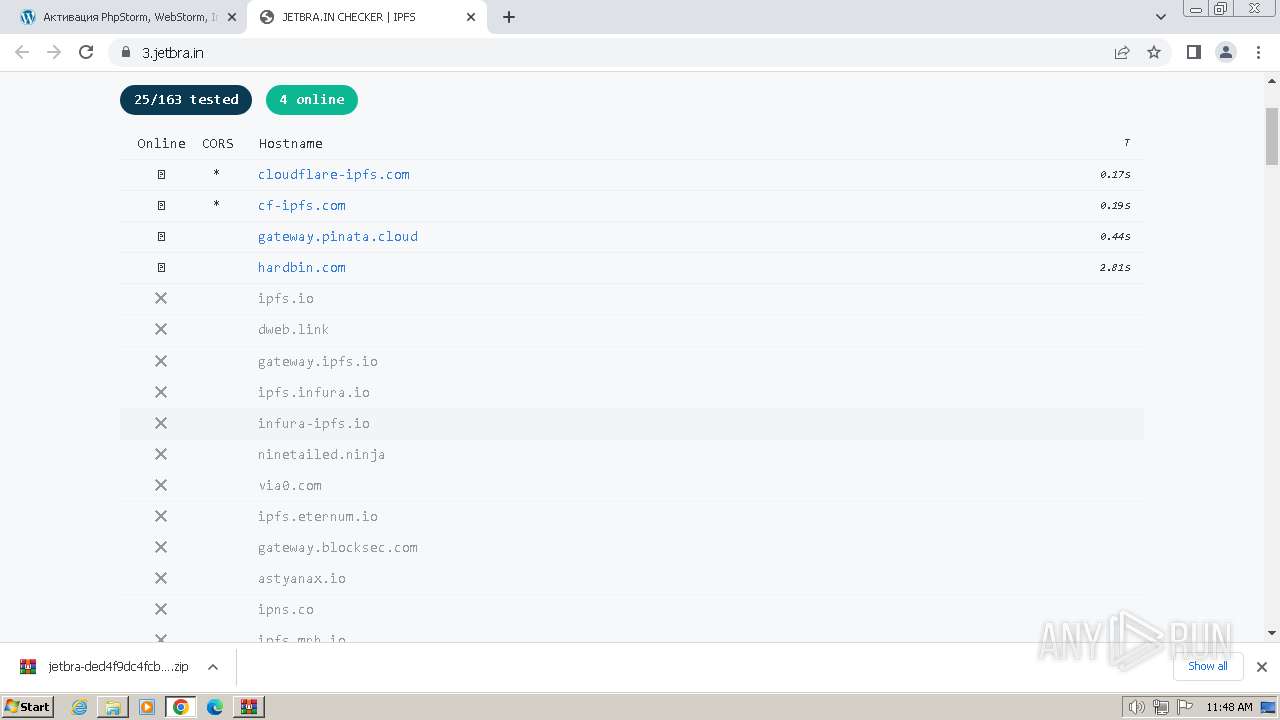Click the online status icon for cf-ipfs.com
This screenshot has width=1280, height=720.
161,205
